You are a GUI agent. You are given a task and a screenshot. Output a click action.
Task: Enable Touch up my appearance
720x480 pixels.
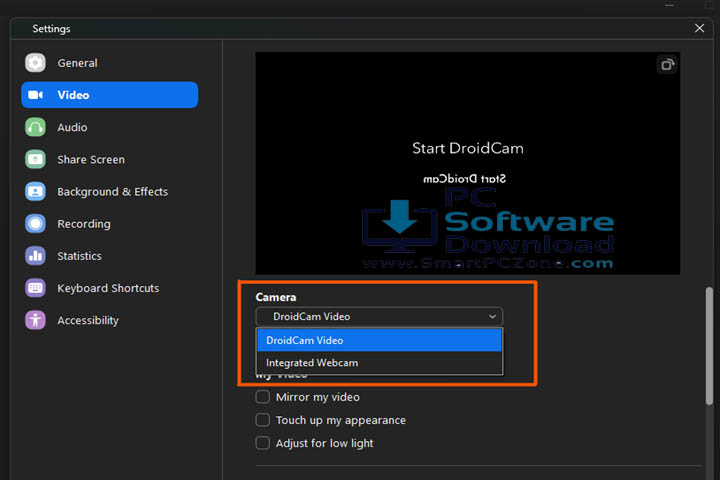pos(263,420)
